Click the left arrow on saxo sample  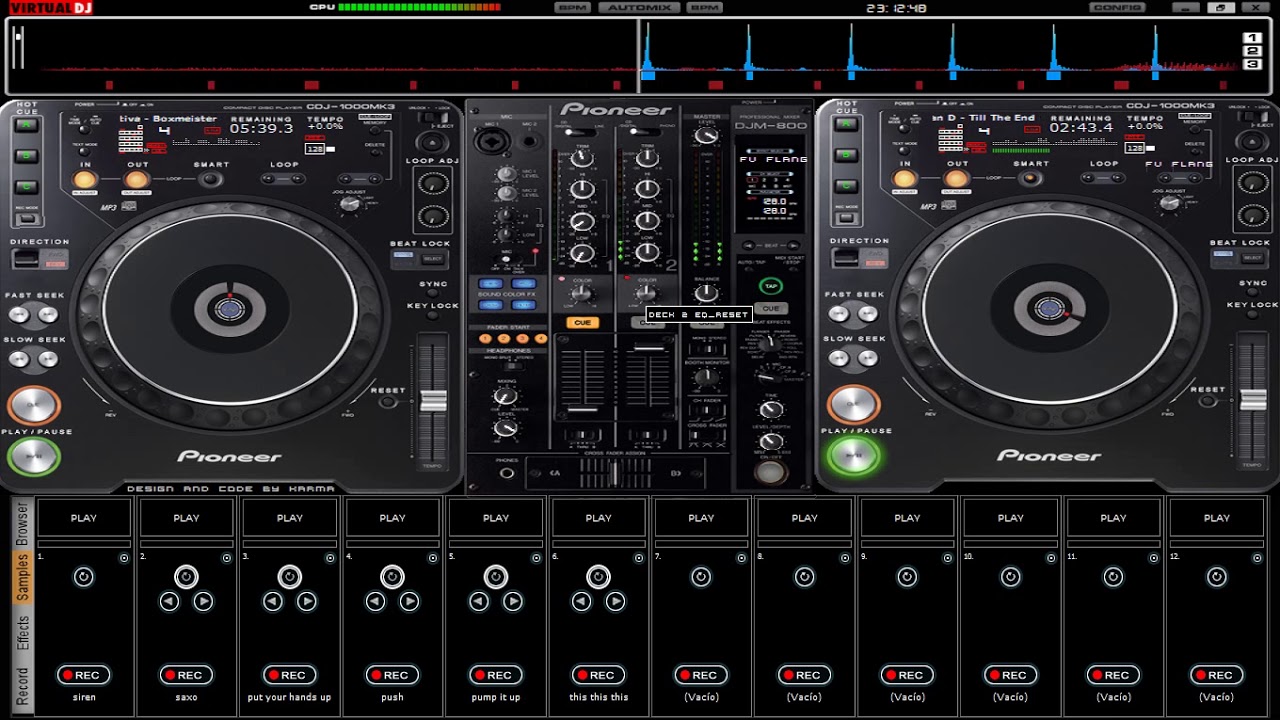click(169, 601)
